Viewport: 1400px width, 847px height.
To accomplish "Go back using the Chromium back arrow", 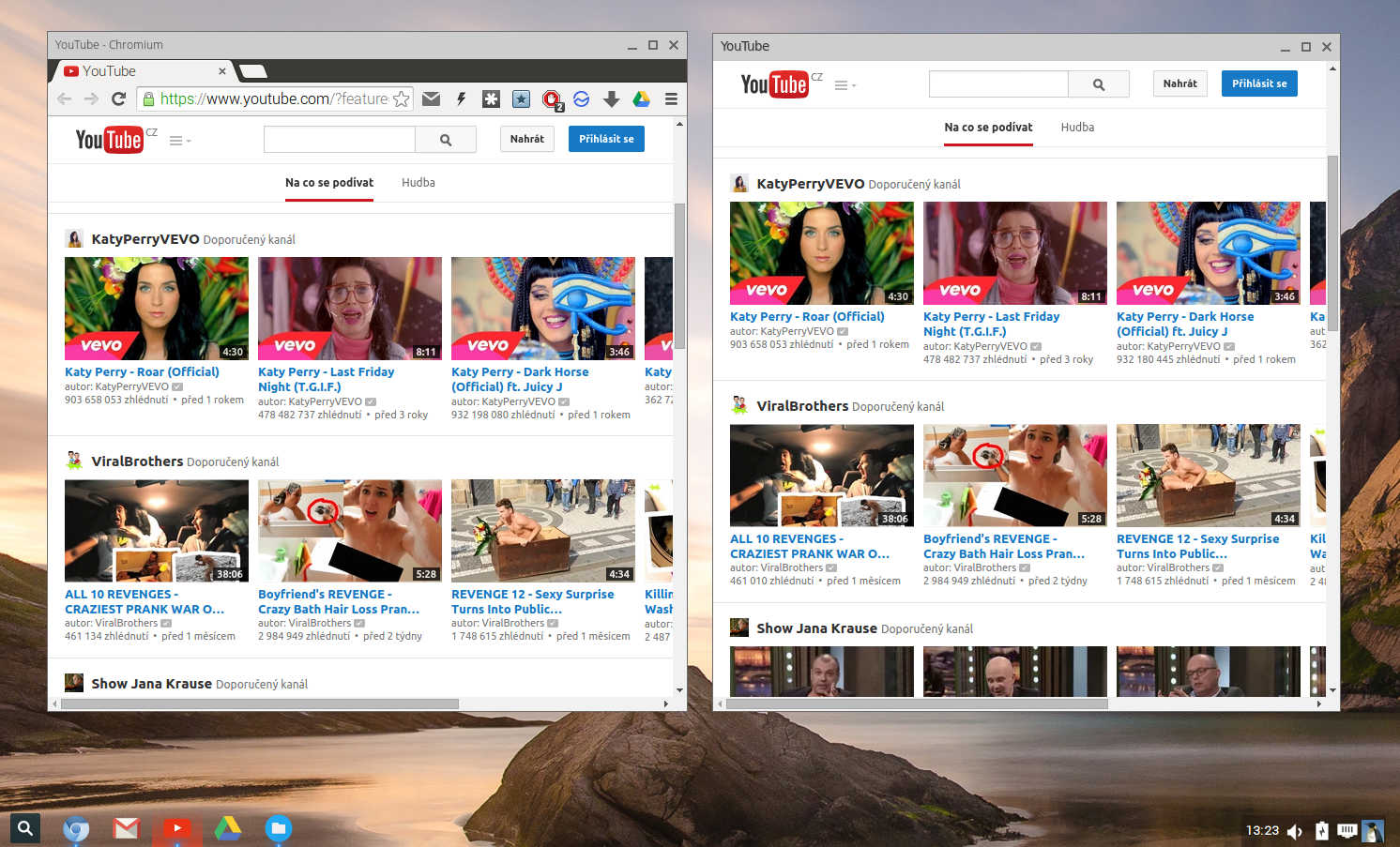I will [64, 98].
